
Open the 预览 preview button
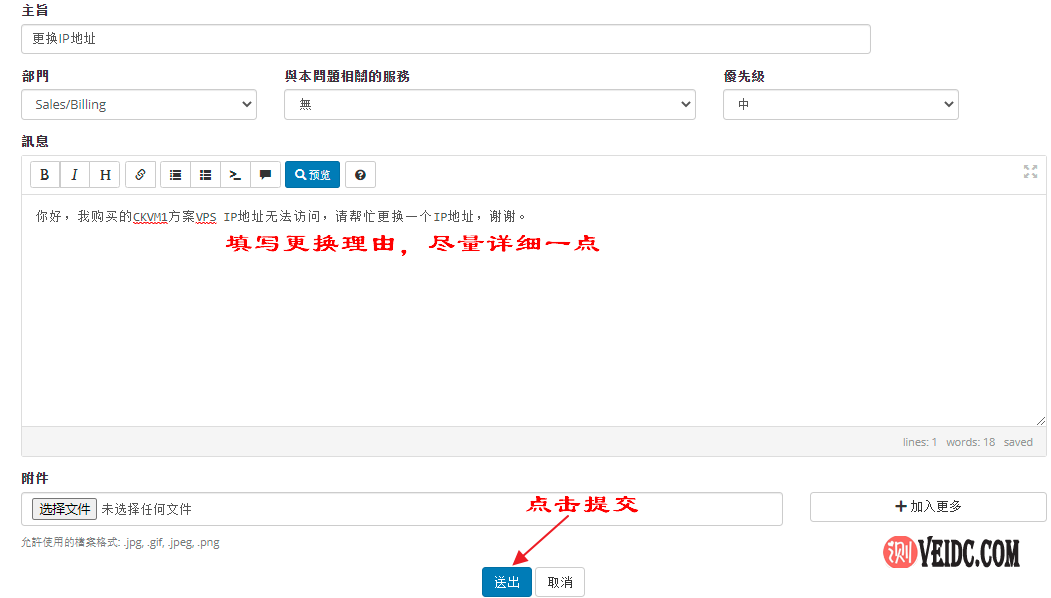[312, 175]
